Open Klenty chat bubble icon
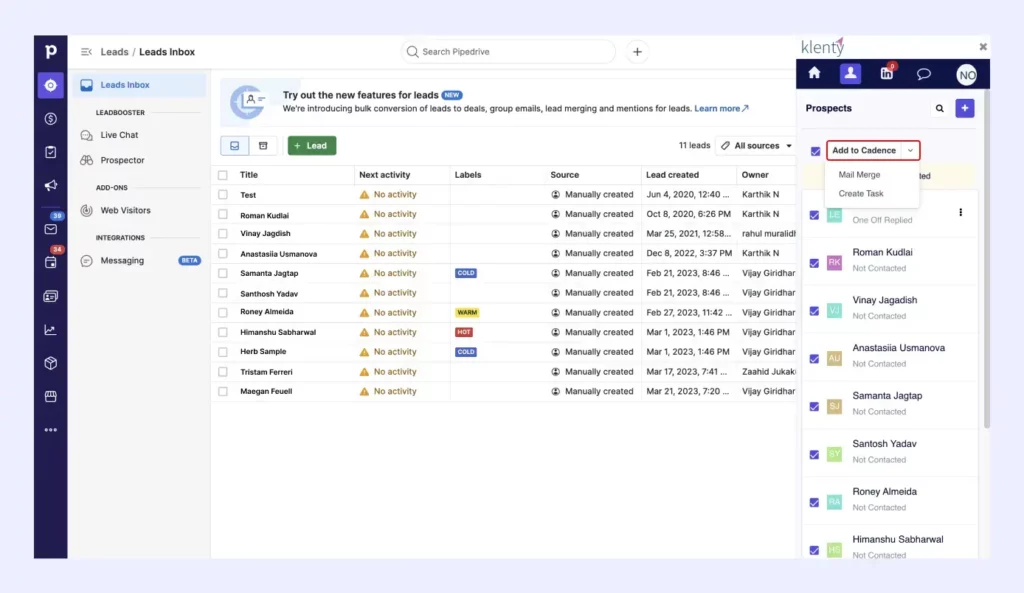Image resolution: width=1024 pixels, height=593 pixels. pyautogui.click(x=923, y=74)
